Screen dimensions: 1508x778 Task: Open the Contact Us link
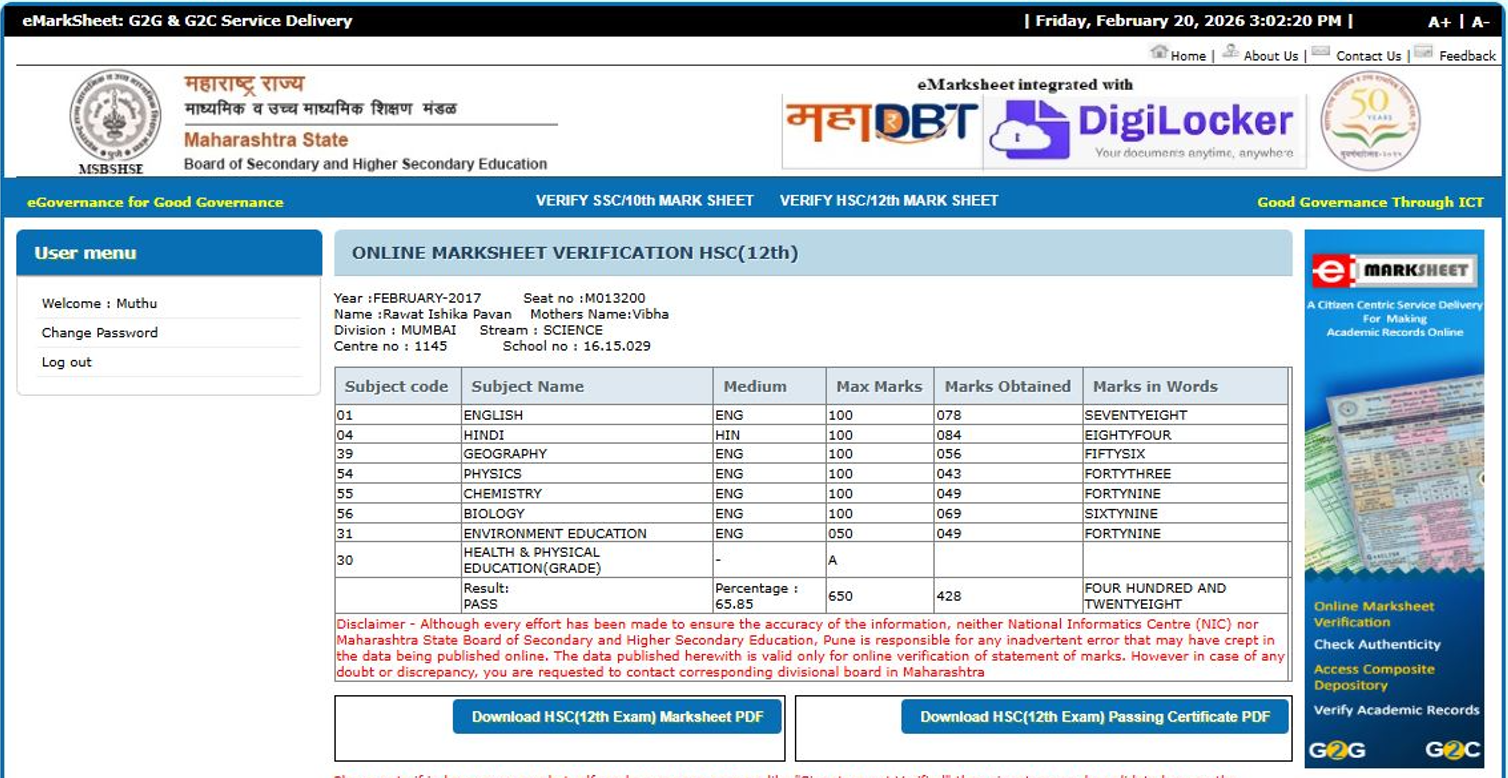(x=1369, y=56)
